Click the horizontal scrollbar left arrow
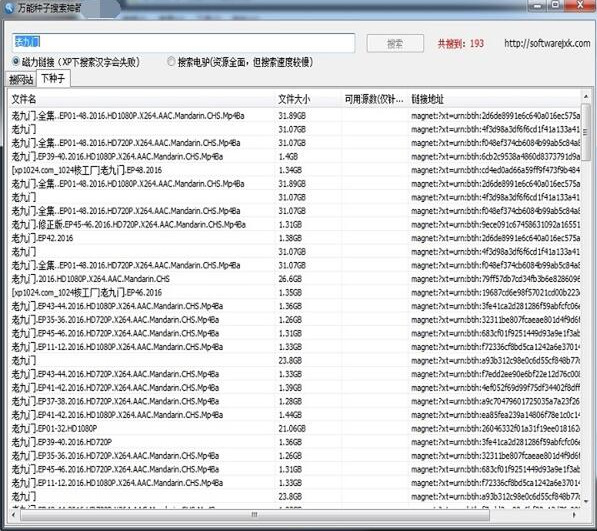Screen dimensions: 597x531 (14, 515)
